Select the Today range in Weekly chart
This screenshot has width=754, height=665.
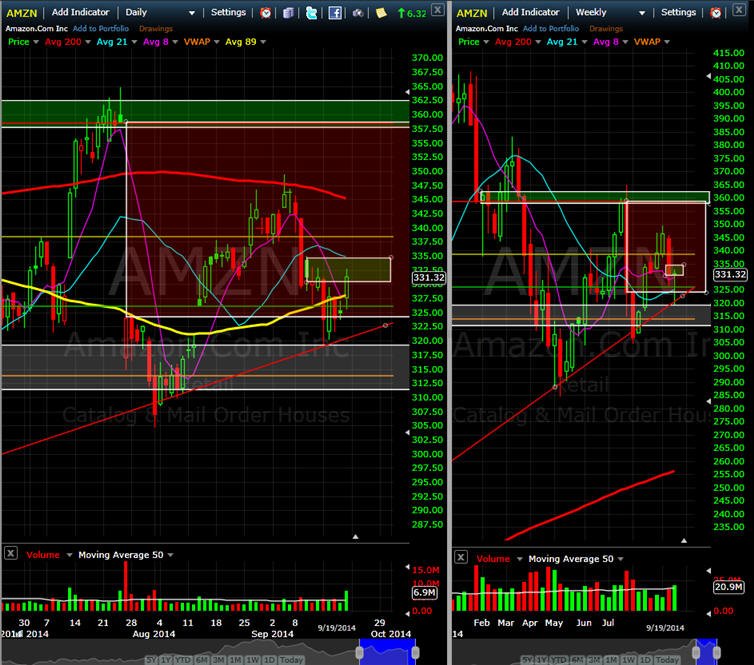click(x=668, y=660)
